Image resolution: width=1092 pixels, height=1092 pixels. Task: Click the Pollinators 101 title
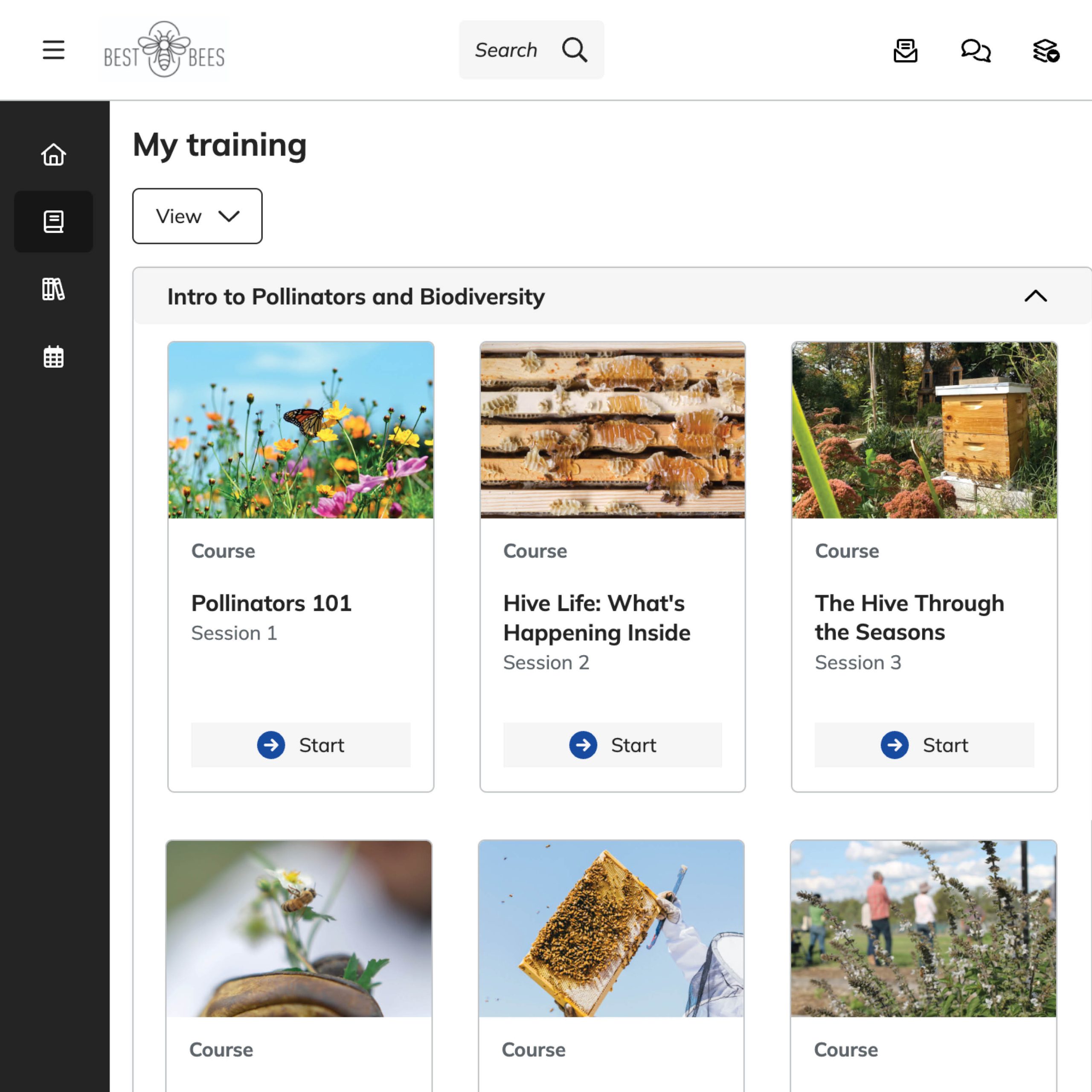click(x=271, y=603)
